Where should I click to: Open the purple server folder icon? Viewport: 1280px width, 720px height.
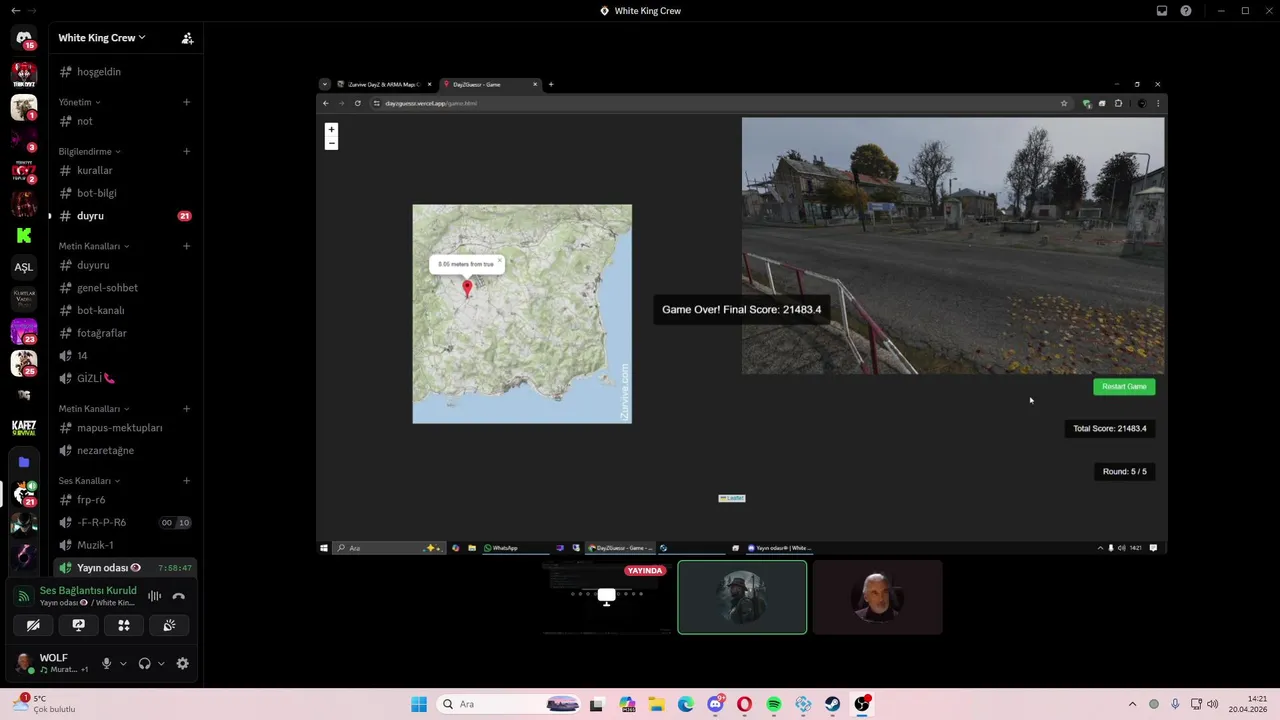pos(24,462)
